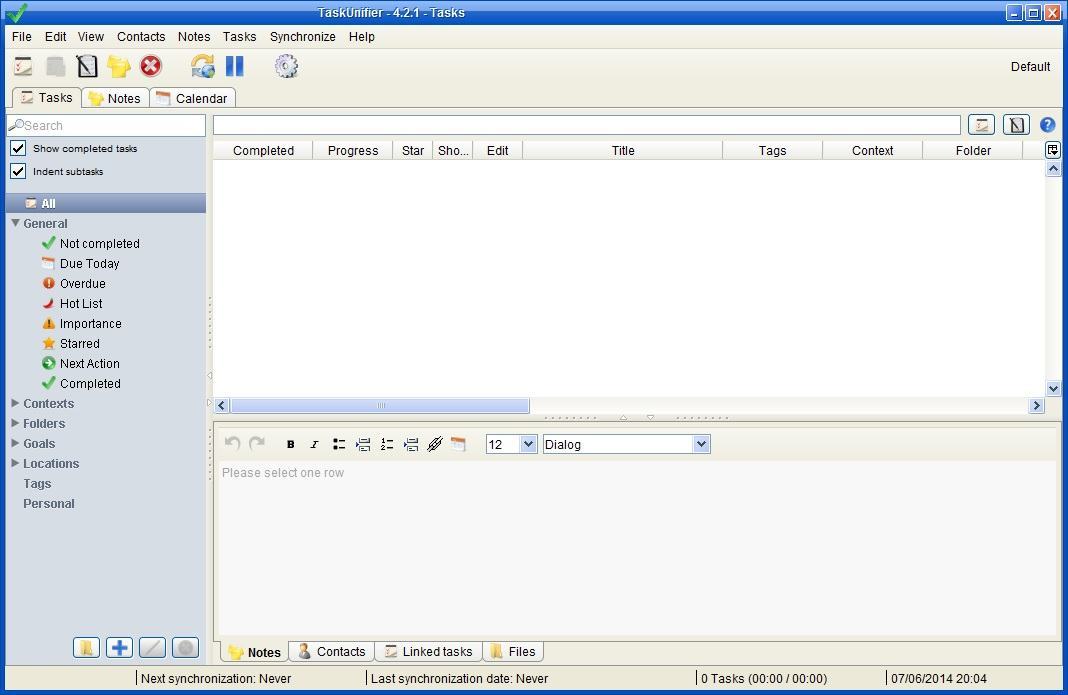Screen dimensions: 1068x695
Task: Click the synchronize toolbar icon
Action: [x=203, y=66]
